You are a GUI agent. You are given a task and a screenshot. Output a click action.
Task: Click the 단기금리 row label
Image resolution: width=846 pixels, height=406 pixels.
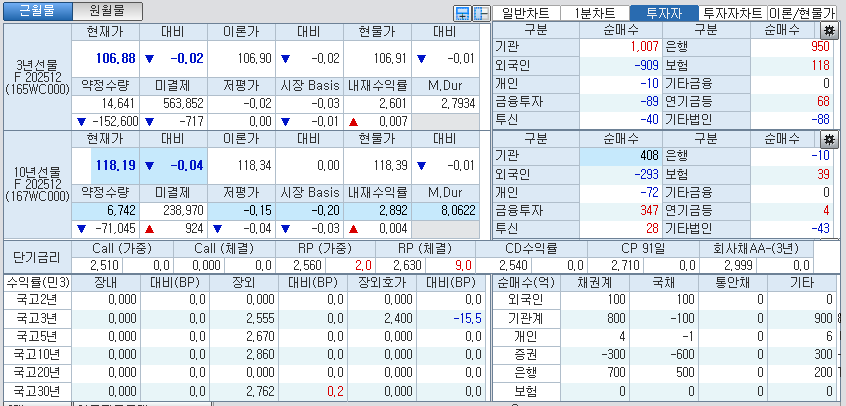37,257
